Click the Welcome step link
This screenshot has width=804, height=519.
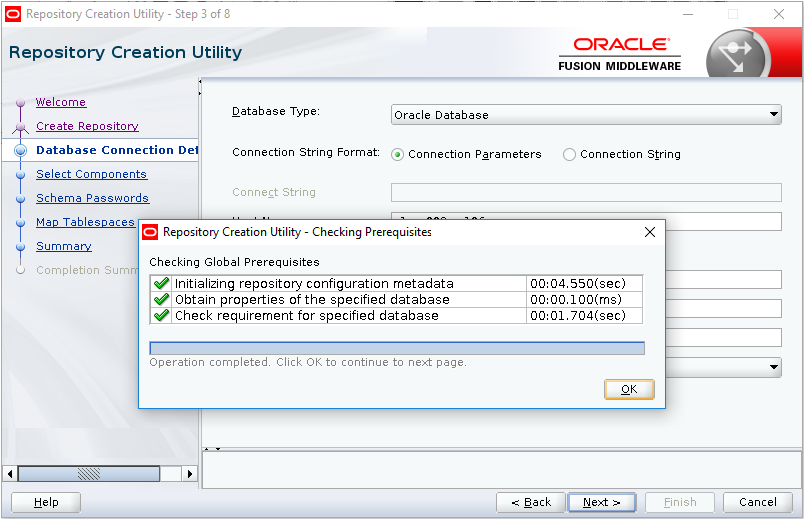[61, 102]
